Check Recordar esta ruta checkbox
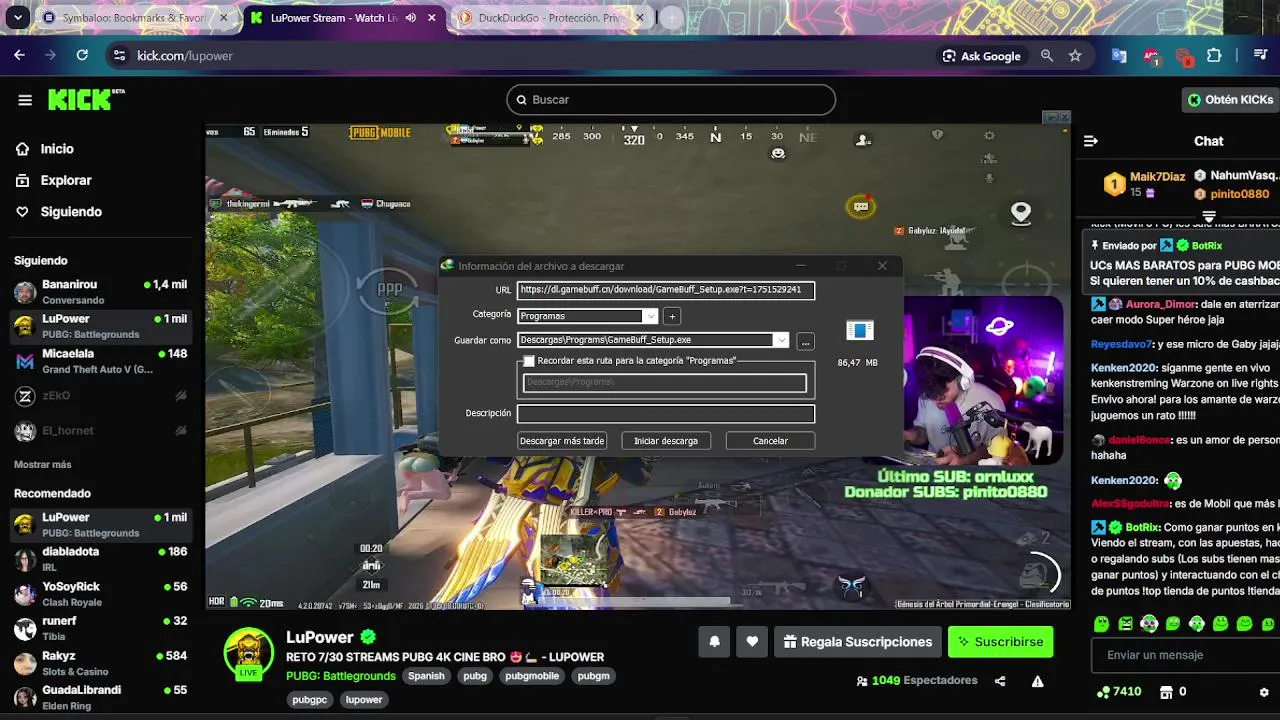 pos(529,361)
